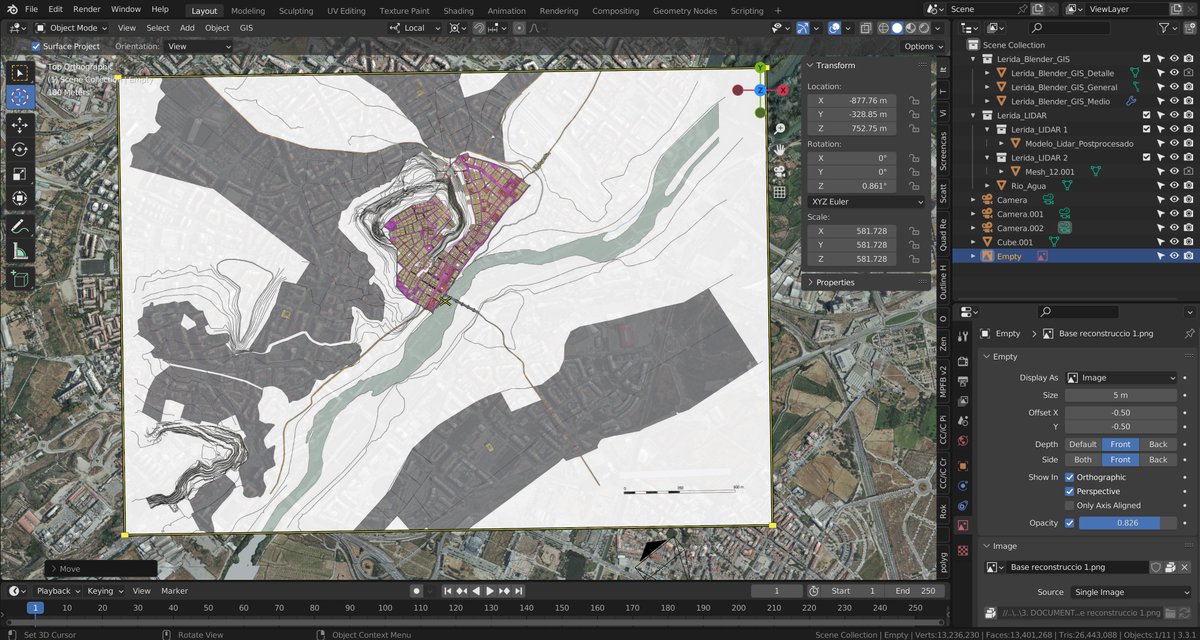Open the Texture properties tab icon
The height and width of the screenshot is (640, 1200).
coord(962,550)
